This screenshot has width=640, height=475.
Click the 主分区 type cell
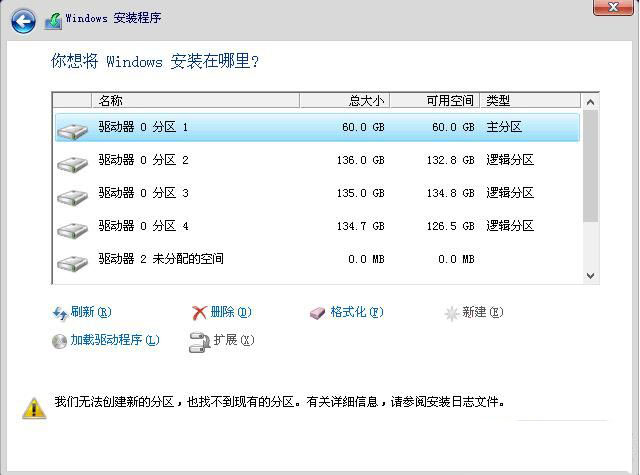tap(504, 127)
